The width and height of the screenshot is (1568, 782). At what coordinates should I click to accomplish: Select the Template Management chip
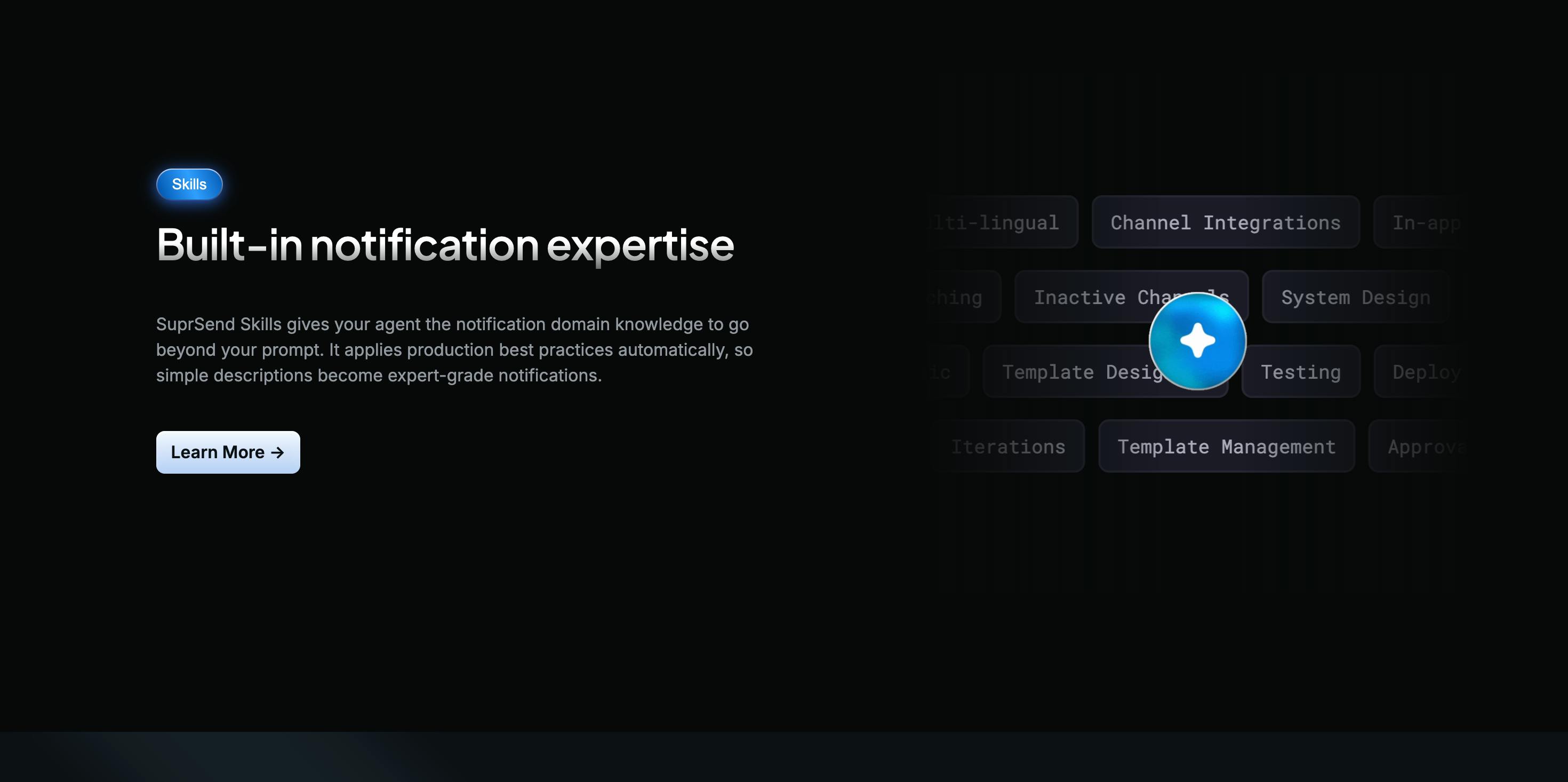coord(1227,446)
